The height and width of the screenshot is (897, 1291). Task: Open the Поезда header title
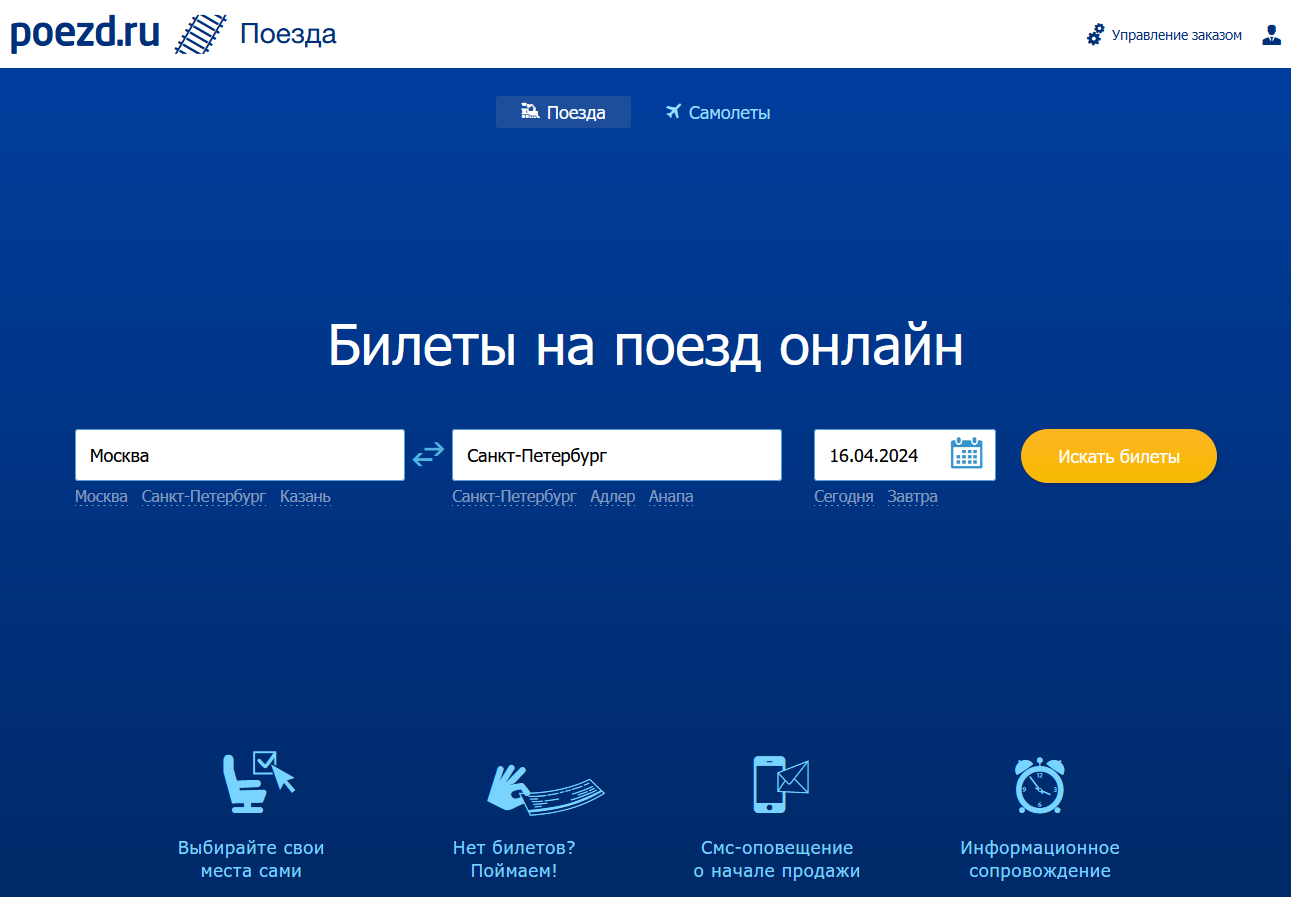[288, 35]
